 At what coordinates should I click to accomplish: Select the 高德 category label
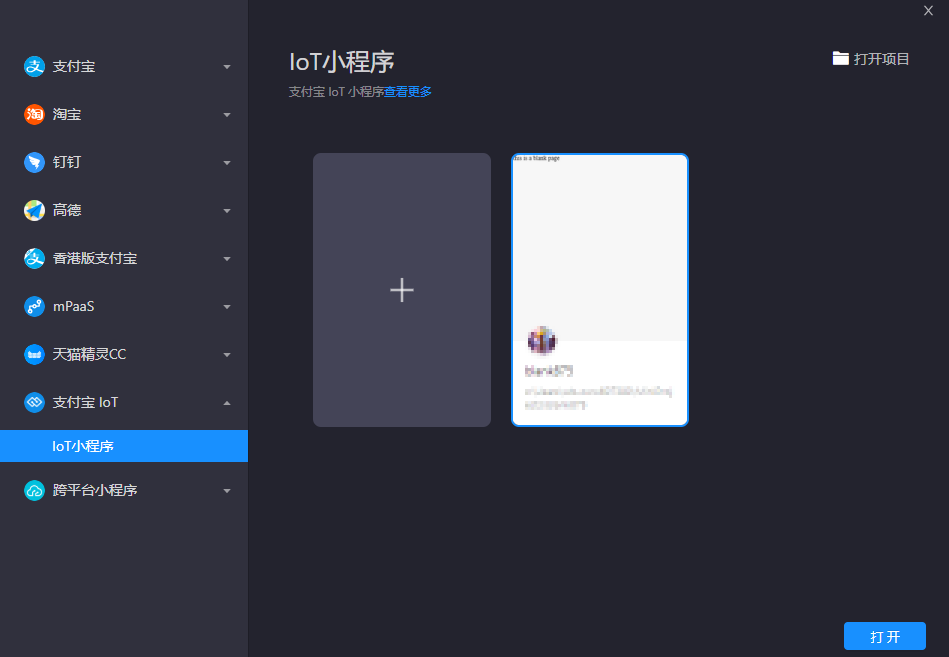67,211
